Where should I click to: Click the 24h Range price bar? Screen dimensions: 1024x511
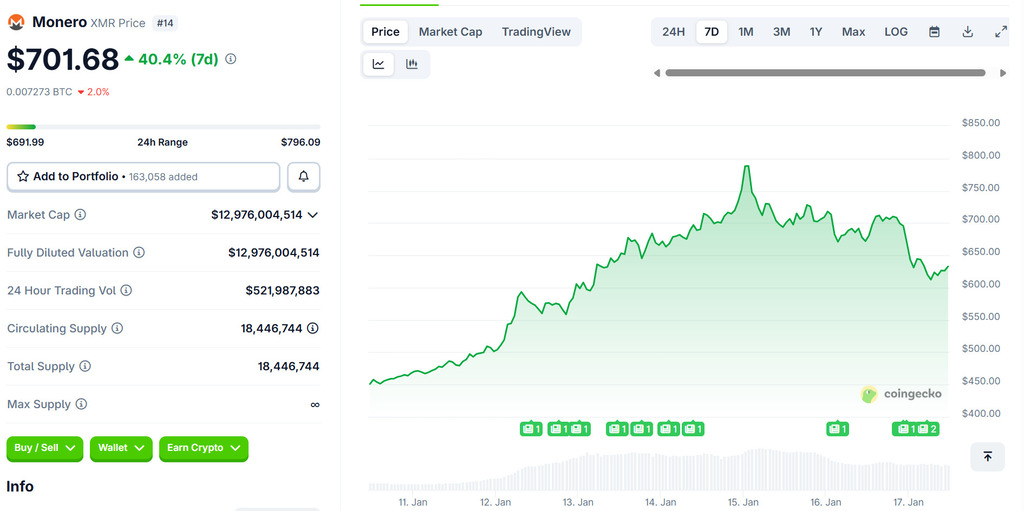coord(163,127)
